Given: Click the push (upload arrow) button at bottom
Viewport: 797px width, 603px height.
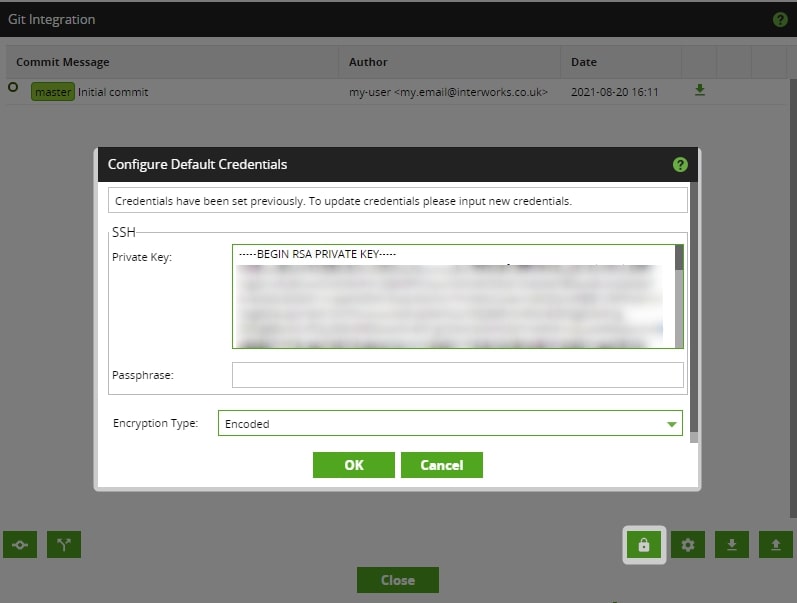Looking at the screenshot, I should click(776, 545).
